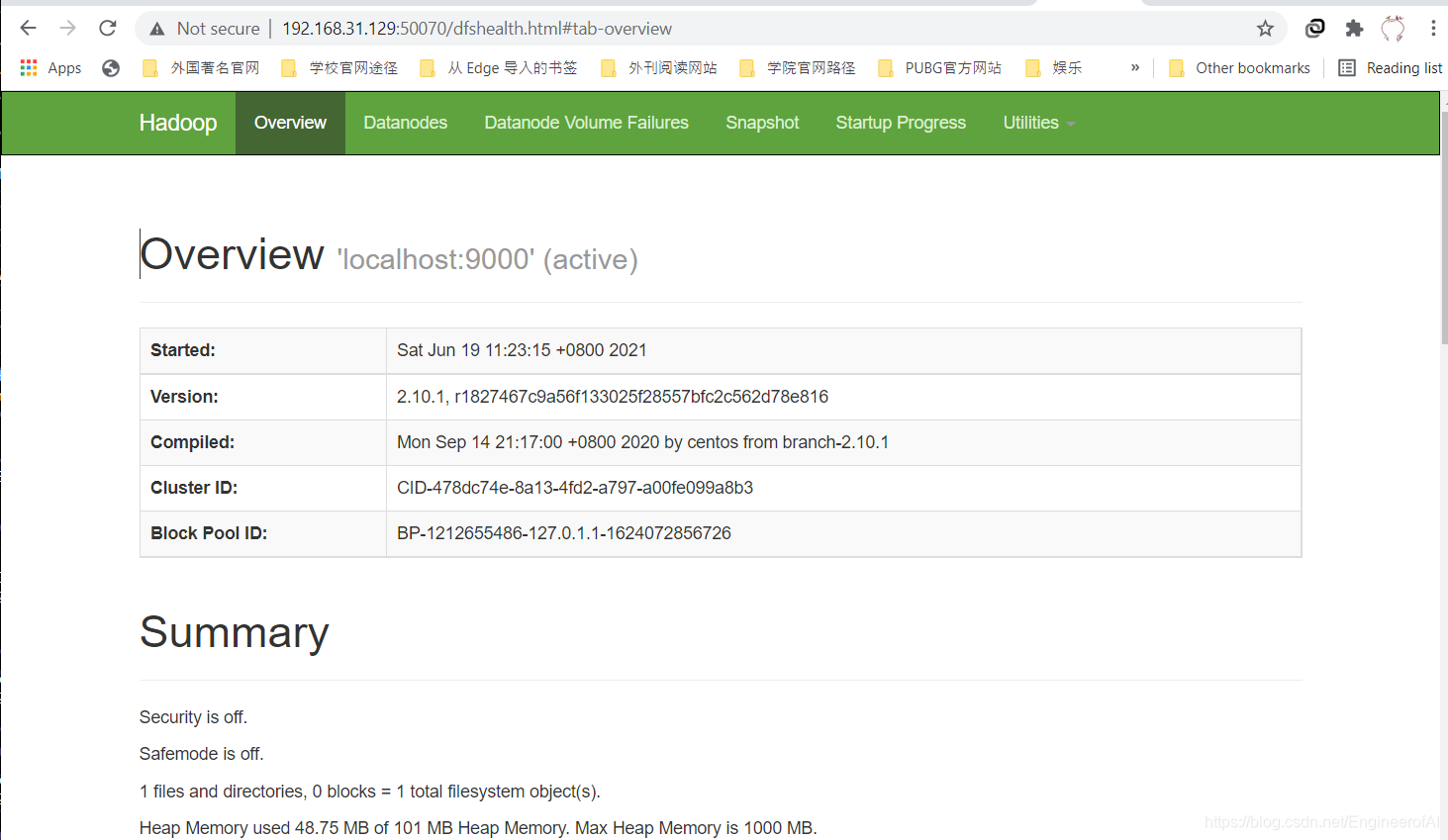Open the Extensions puzzle icon
The width and height of the screenshot is (1448, 840).
(1354, 29)
